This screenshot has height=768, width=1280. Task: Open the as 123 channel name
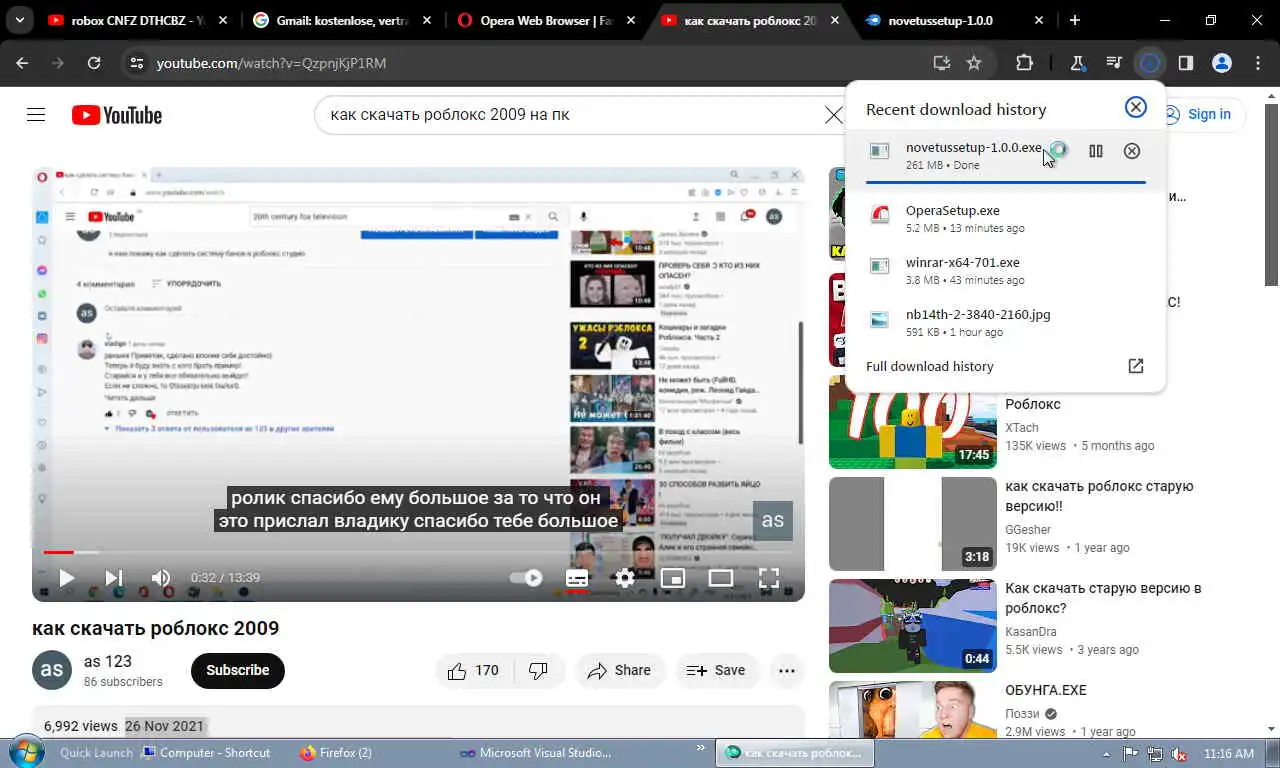click(x=108, y=661)
